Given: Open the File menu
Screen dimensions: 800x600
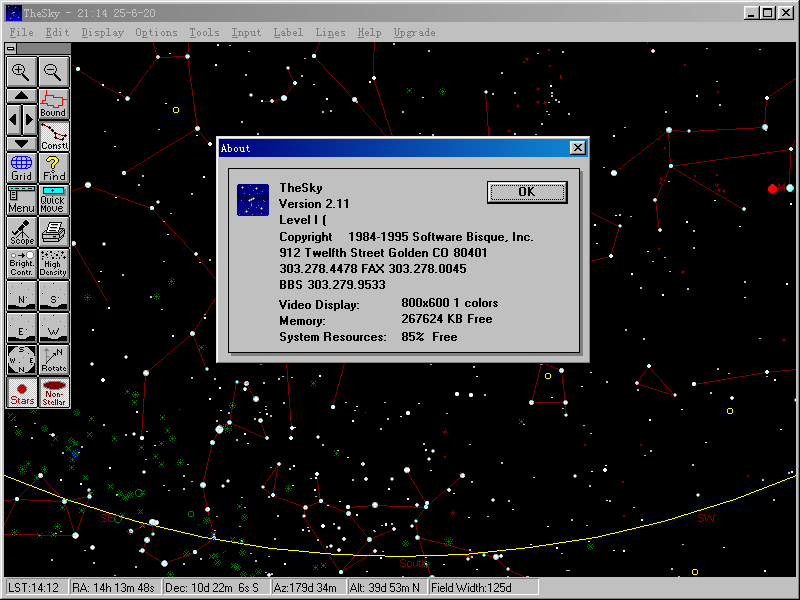Looking at the screenshot, I should point(21,33).
